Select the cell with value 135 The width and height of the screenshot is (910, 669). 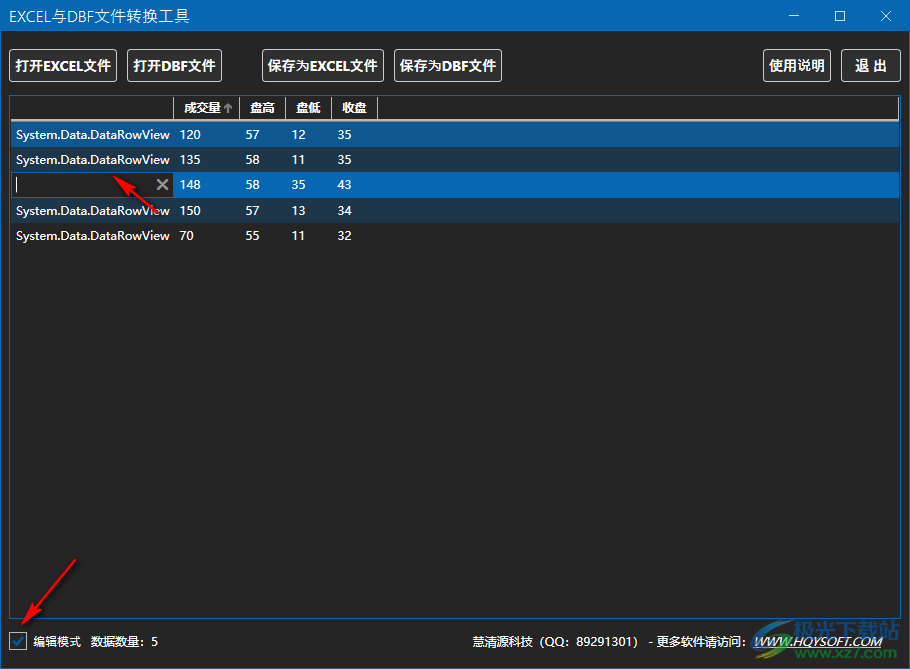point(190,160)
